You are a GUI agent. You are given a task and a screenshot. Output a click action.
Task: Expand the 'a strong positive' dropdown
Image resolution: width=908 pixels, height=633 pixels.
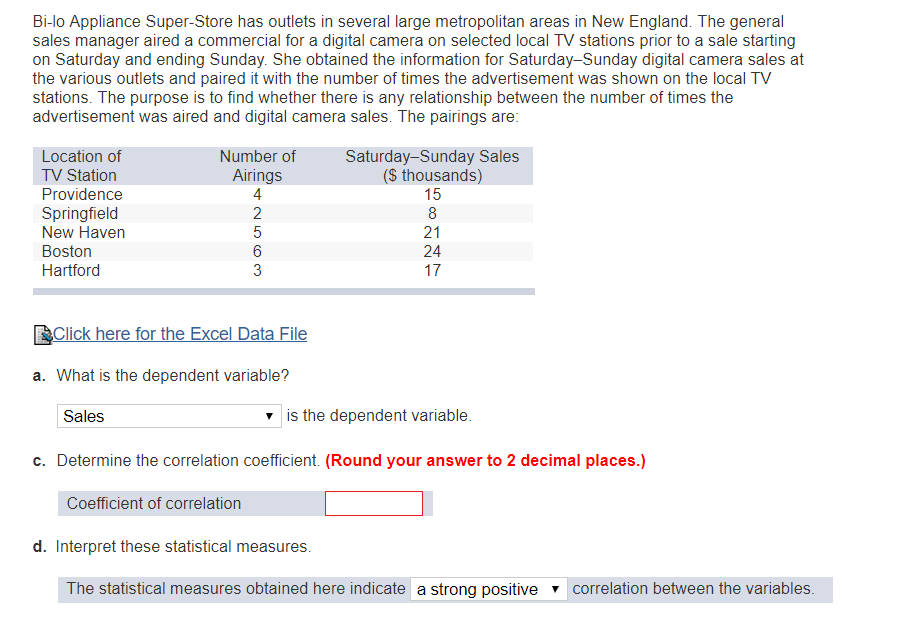(488, 589)
